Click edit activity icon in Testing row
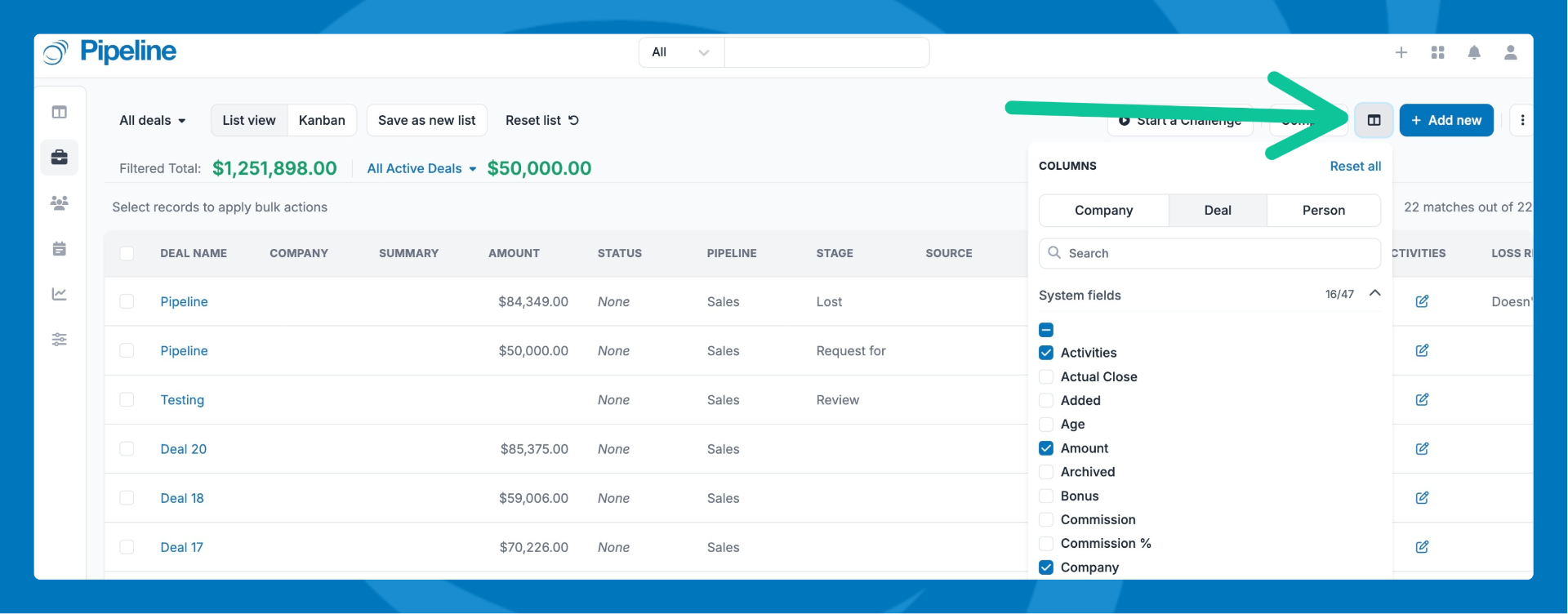 pyautogui.click(x=1422, y=399)
